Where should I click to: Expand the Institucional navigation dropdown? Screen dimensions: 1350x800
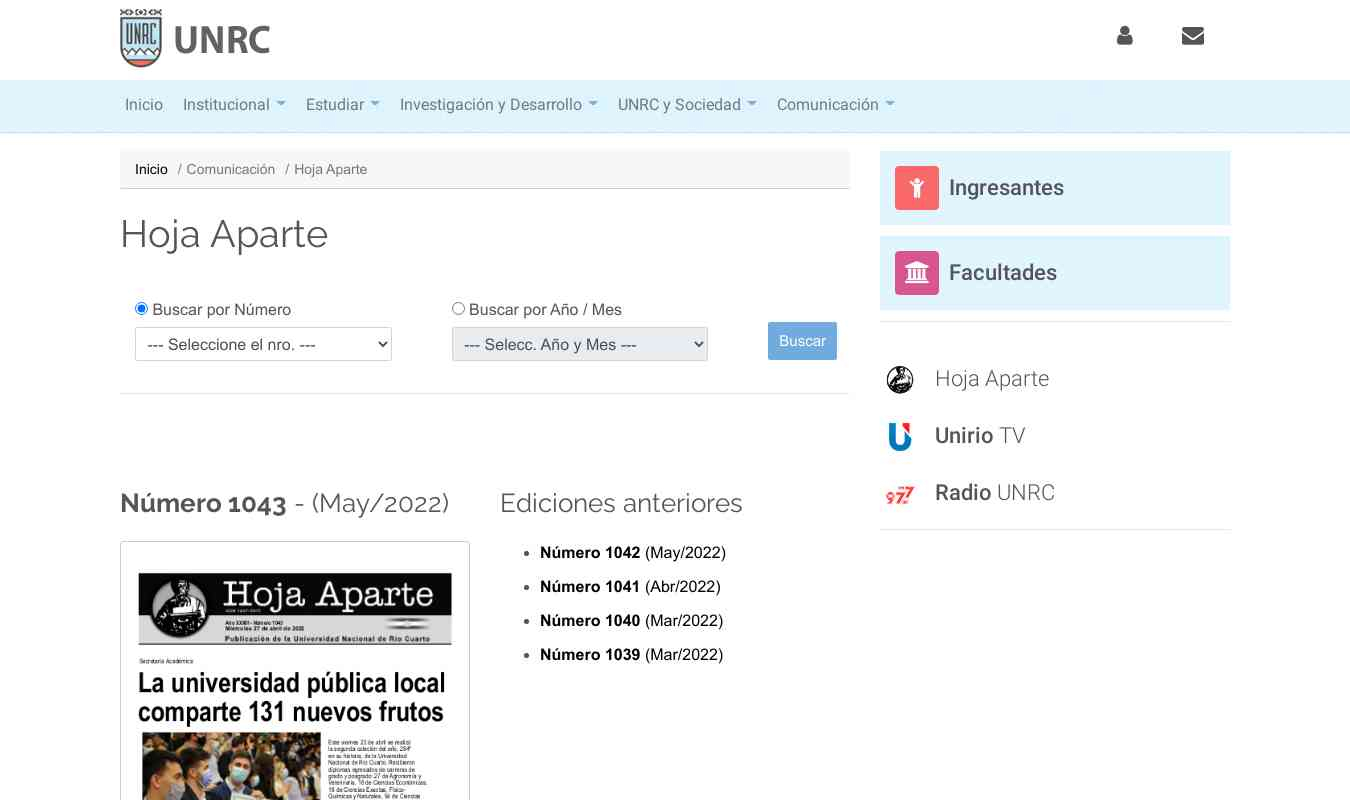pos(234,105)
